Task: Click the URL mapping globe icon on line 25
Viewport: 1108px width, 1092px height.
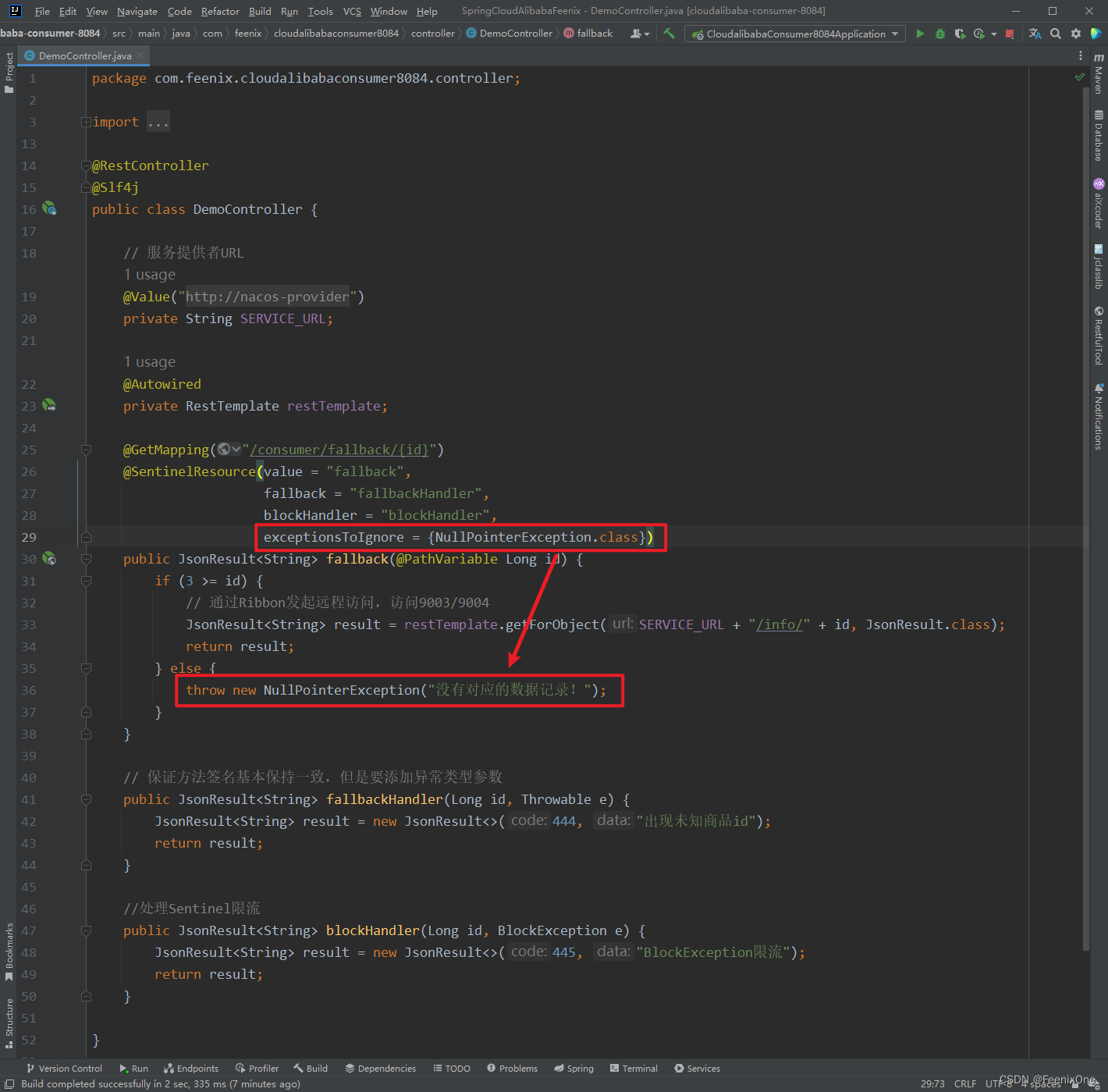Action: pyautogui.click(x=229, y=449)
